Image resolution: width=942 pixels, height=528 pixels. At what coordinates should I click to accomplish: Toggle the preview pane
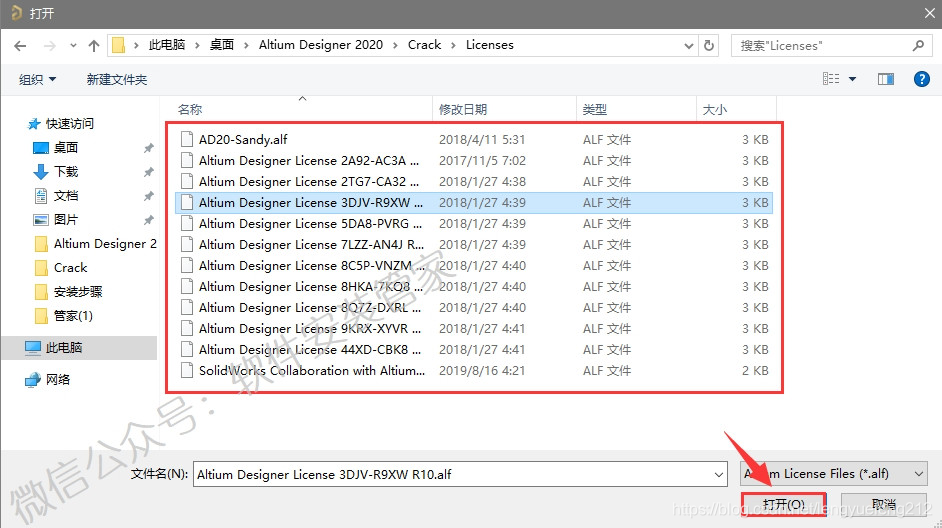coord(886,79)
